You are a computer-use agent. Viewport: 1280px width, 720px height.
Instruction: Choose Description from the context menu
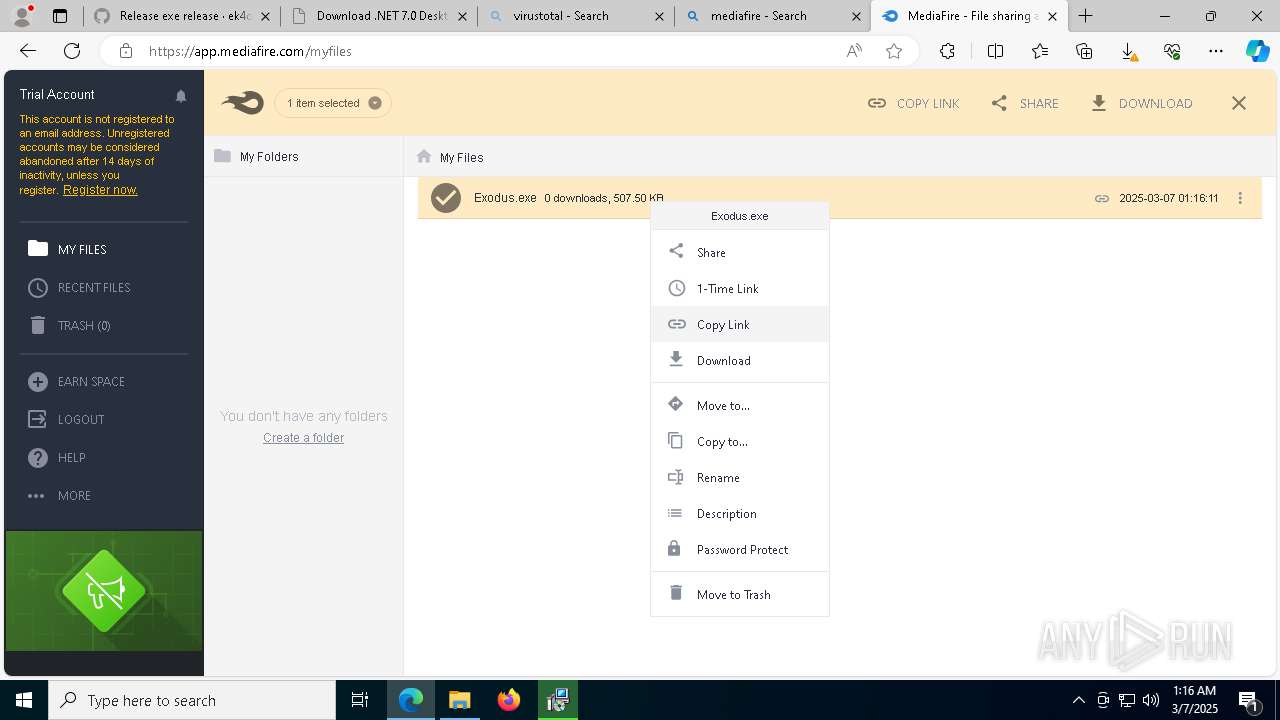pyautogui.click(x=740, y=513)
